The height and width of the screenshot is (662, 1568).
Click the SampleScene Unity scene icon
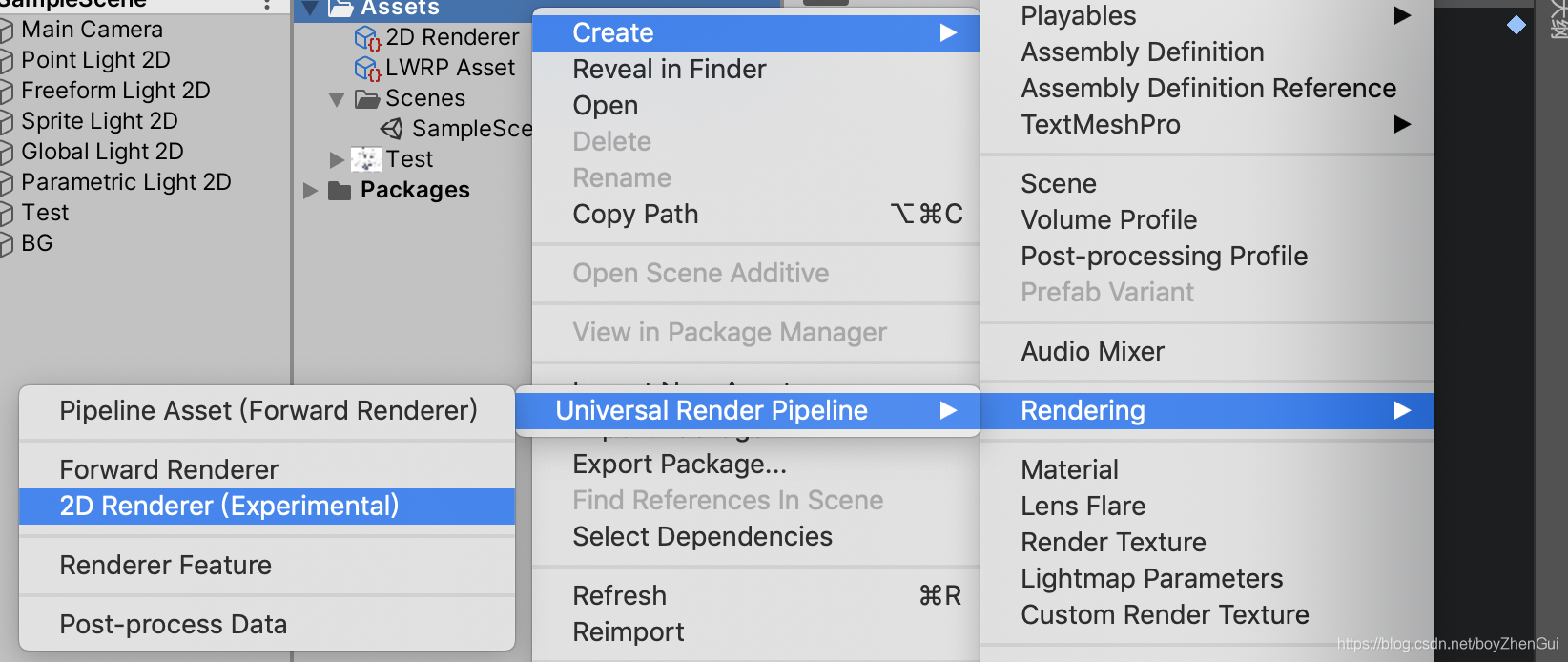coord(392,129)
